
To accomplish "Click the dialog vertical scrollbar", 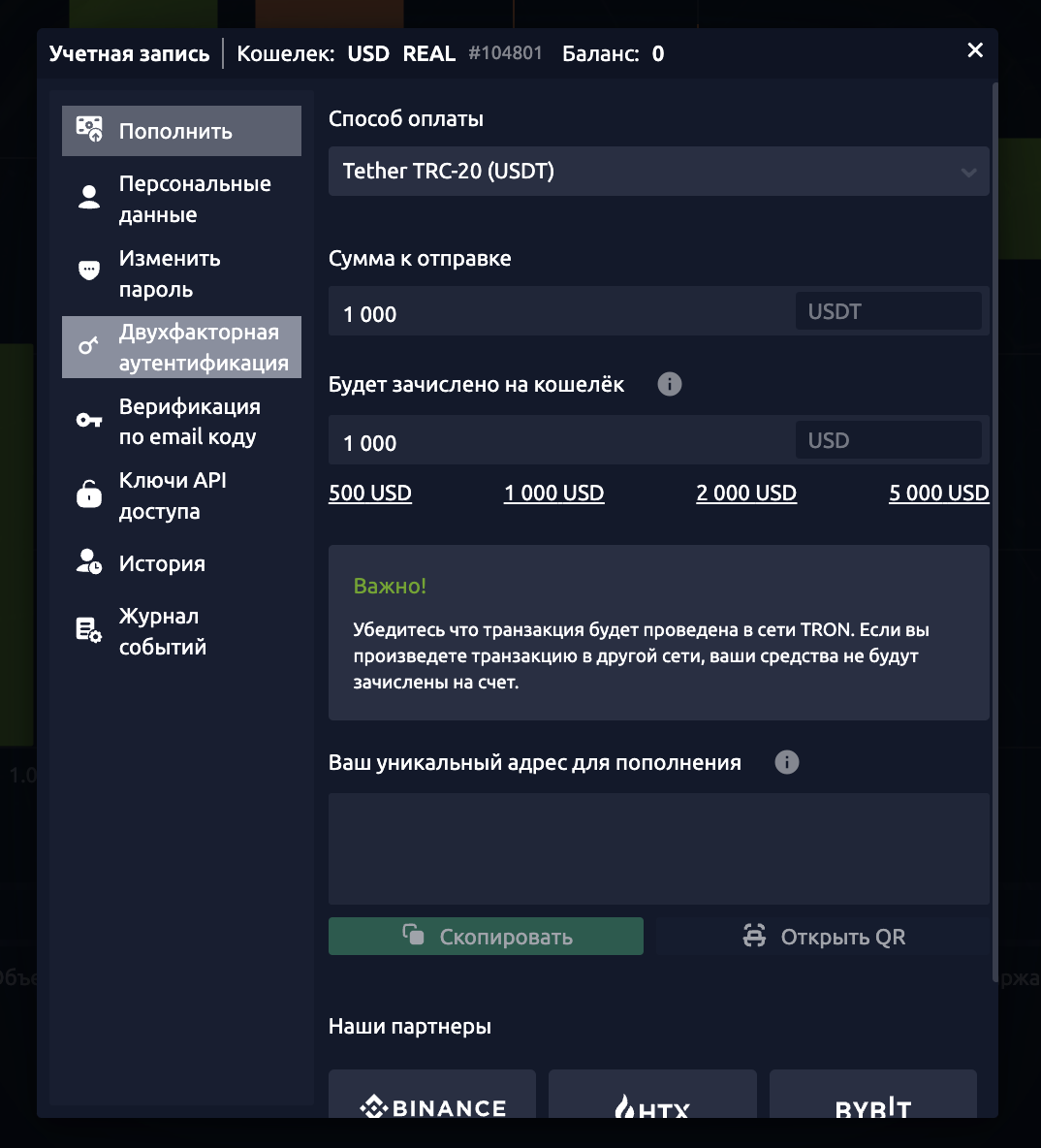I will coord(994,532).
